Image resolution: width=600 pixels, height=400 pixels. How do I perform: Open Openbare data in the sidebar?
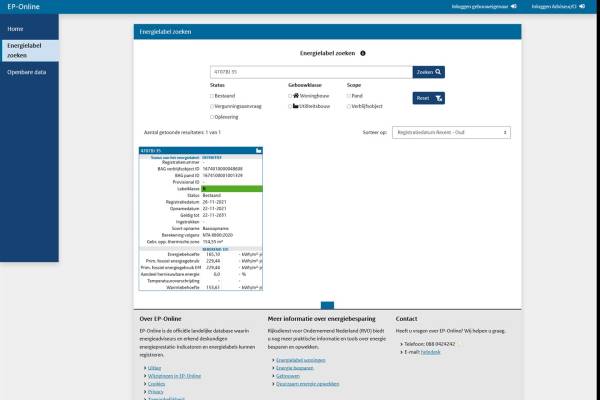26,72
